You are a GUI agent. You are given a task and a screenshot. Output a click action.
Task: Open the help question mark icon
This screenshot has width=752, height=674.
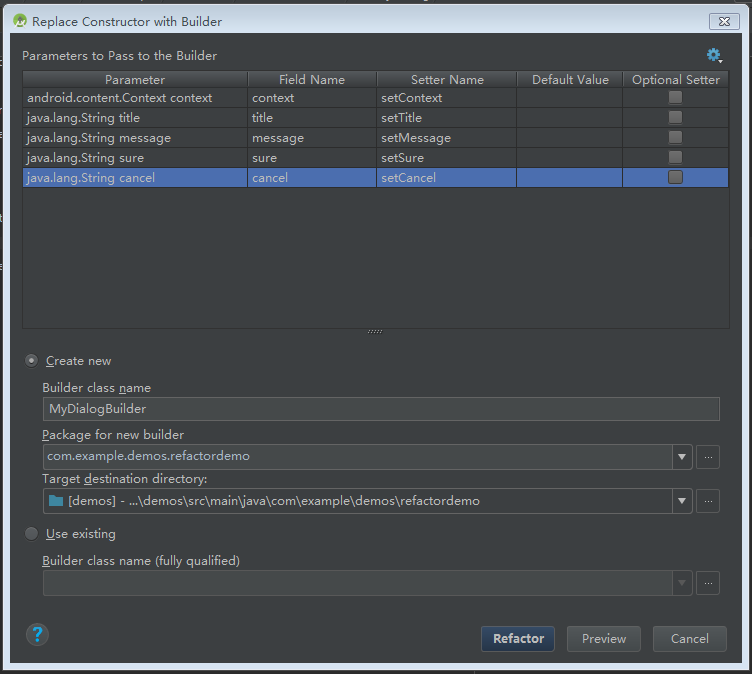coord(37,634)
